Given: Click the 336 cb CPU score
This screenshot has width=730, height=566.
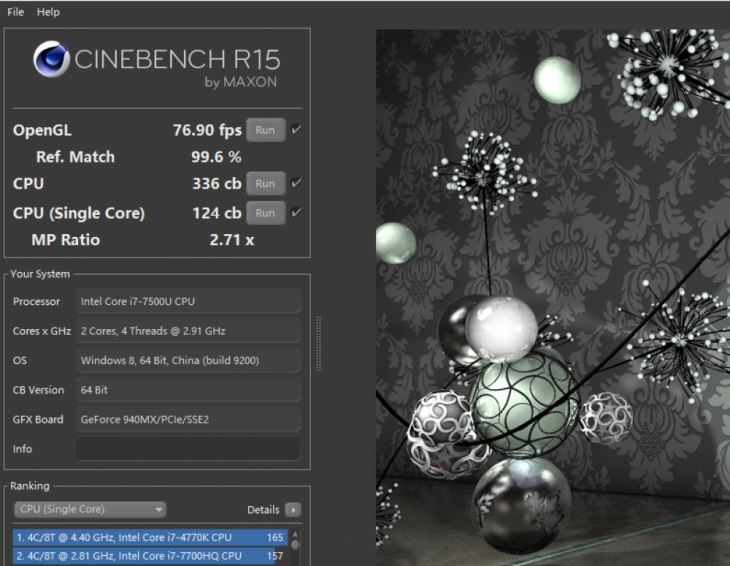Looking at the screenshot, I should [x=216, y=183].
